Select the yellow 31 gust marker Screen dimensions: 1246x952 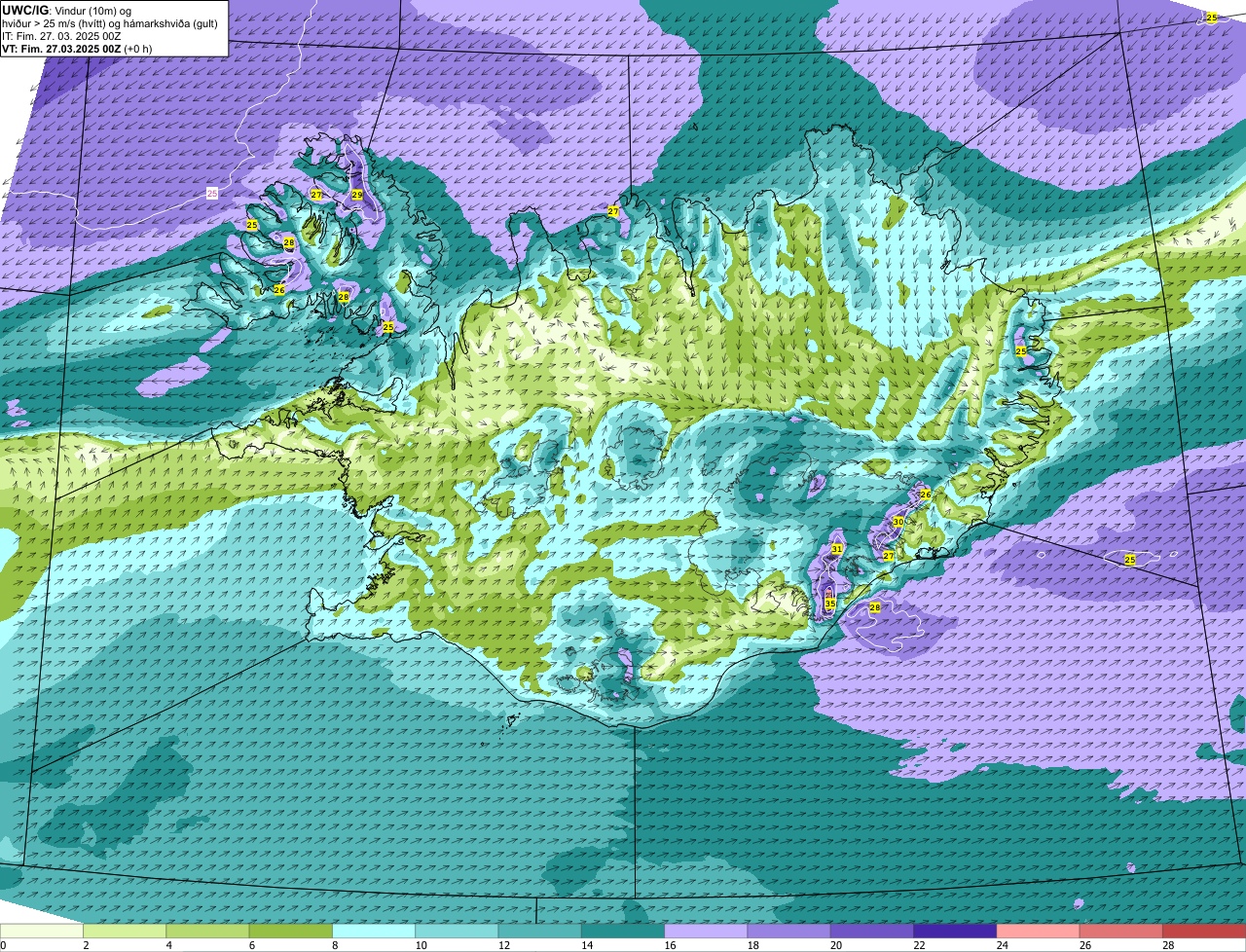pos(837,549)
